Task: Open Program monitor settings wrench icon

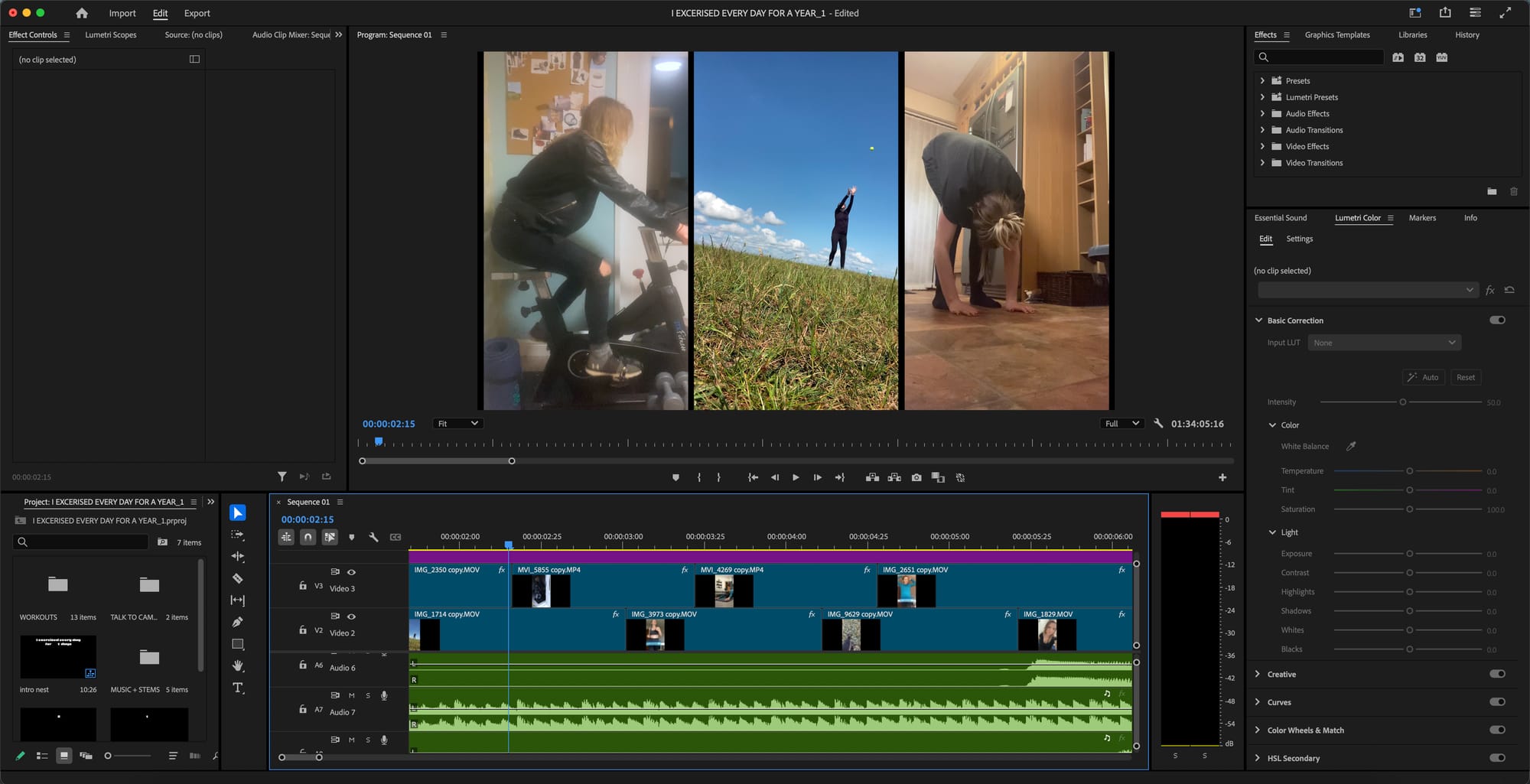Action: pos(1158,423)
